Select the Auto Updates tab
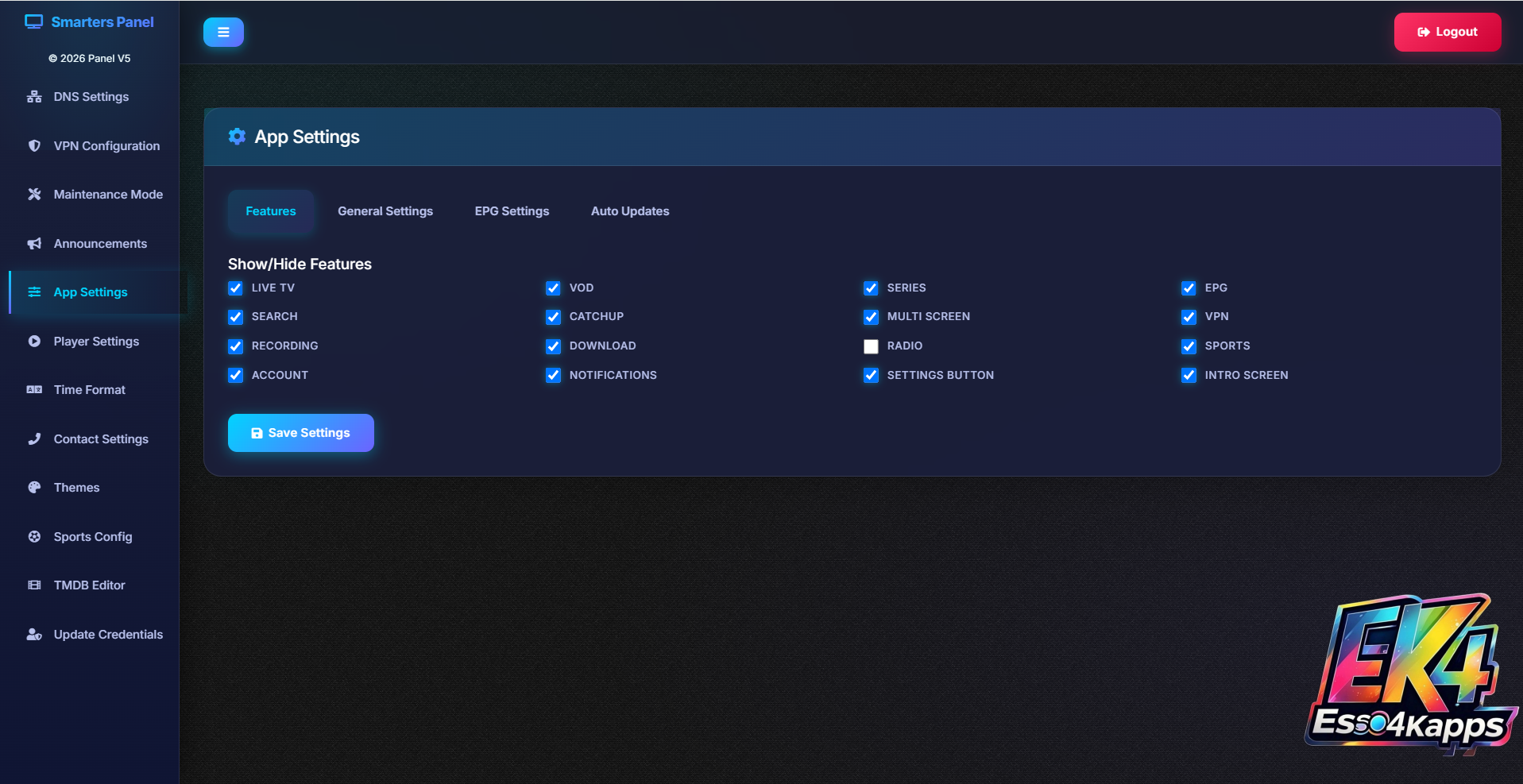The height and width of the screenshot is (784, 1523). click(x=630, y=211)
